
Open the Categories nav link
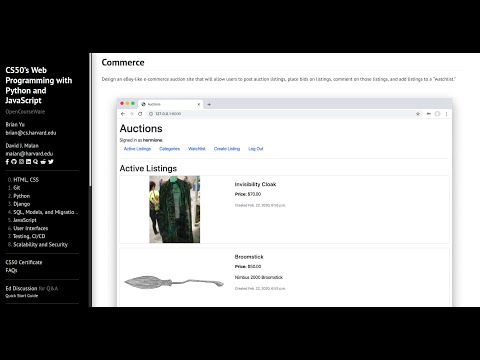pos(169,149)
